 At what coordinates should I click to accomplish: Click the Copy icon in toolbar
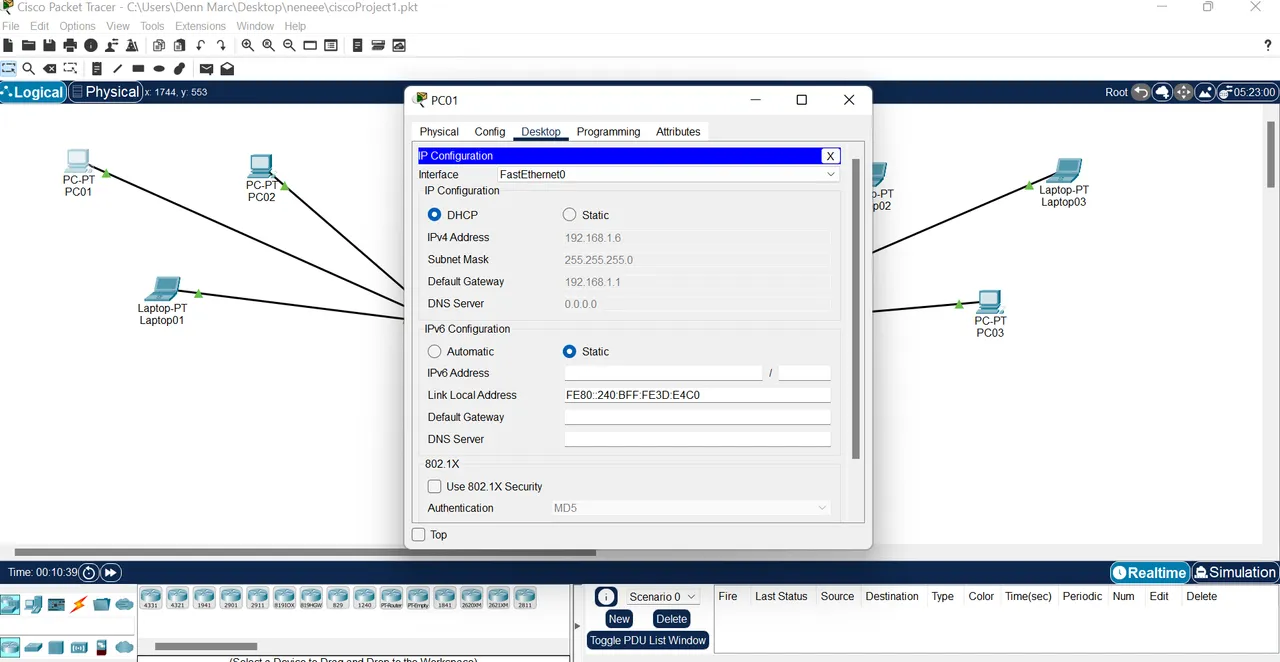pyautogui.click(x=159, y=45)
